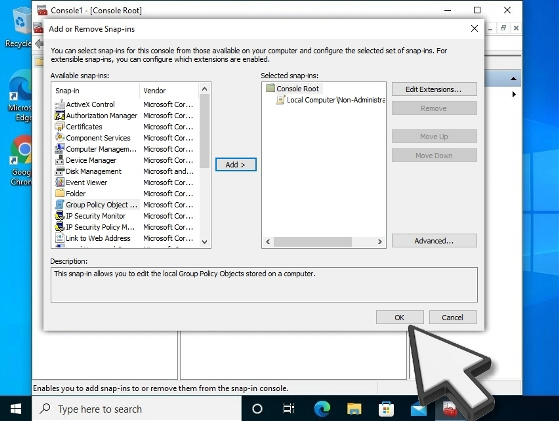Open the Advanced options button

434,241
